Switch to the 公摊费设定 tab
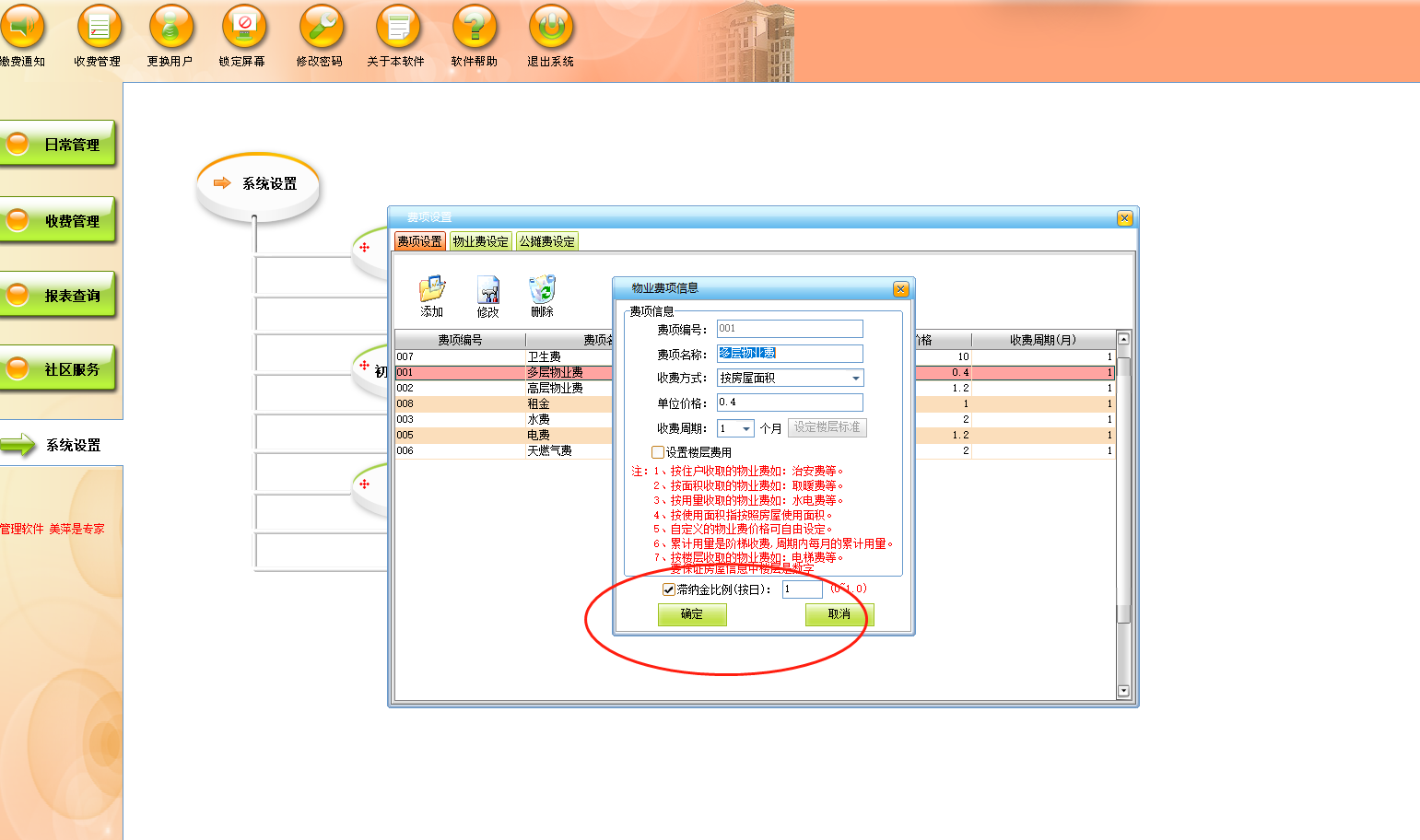 tap(546, 241)
